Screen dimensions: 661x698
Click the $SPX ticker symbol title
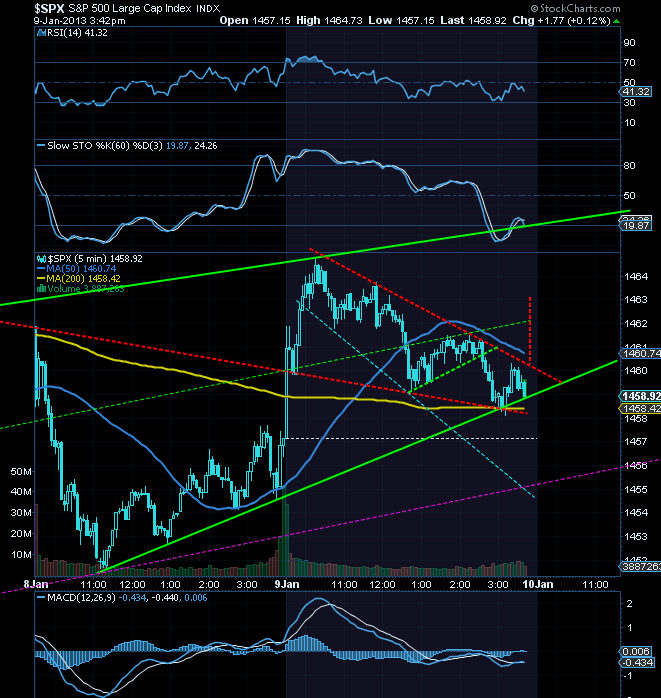(49, 8)
